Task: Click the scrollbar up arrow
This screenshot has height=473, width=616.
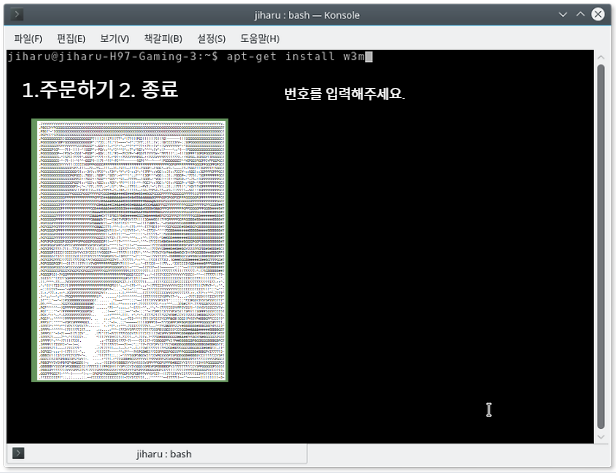Action: click(601, 57)
